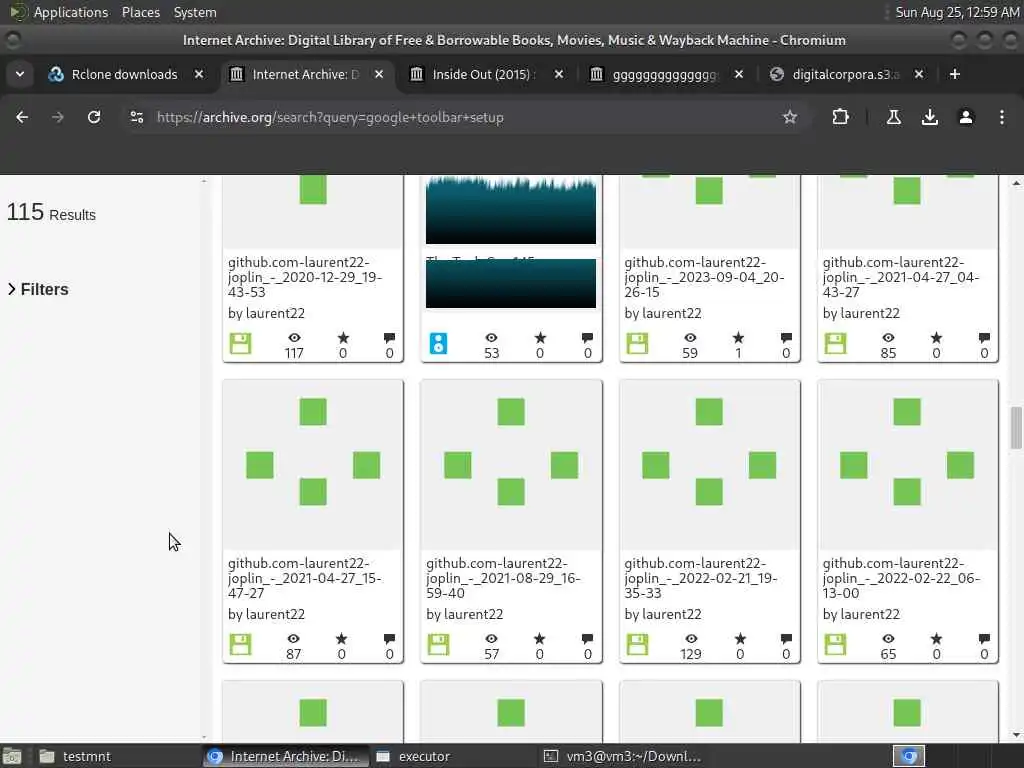This screenshot has width=1024, height=768.
Task: Open the tab search dropdown arrow
Action: [x=20, y=74]
